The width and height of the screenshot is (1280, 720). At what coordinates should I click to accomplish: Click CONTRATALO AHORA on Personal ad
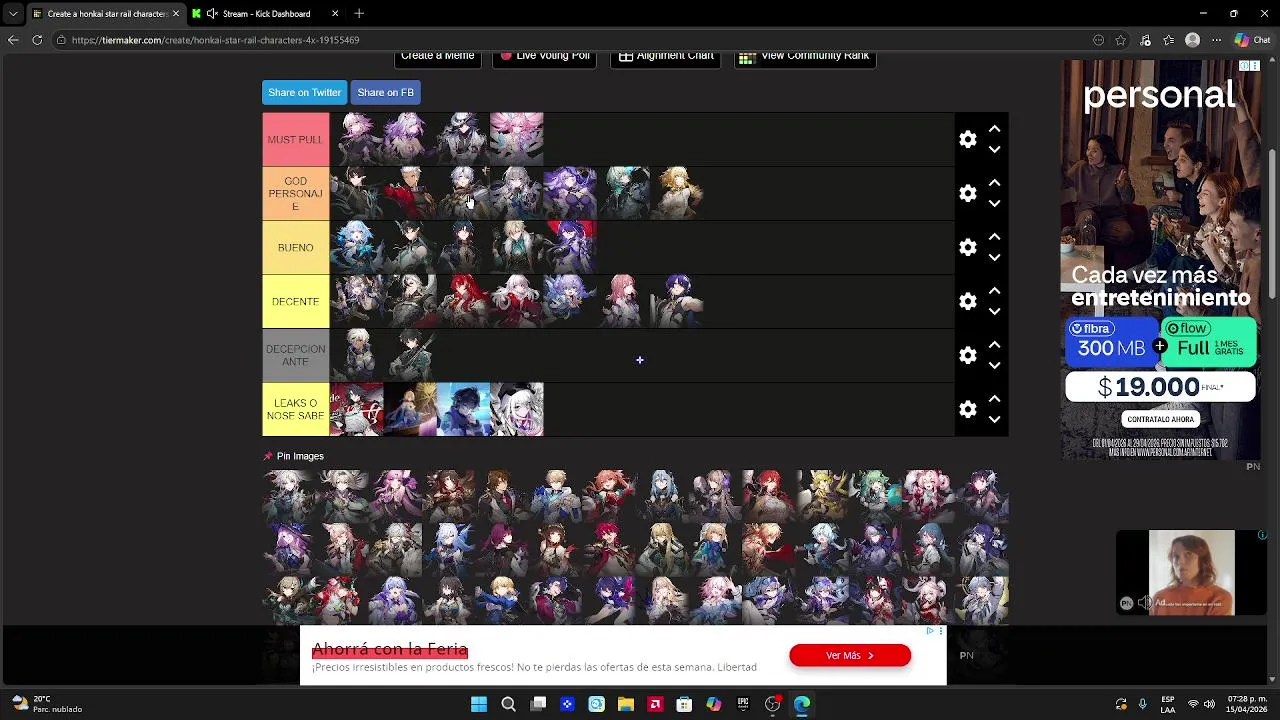click(x=1160, y=419)
